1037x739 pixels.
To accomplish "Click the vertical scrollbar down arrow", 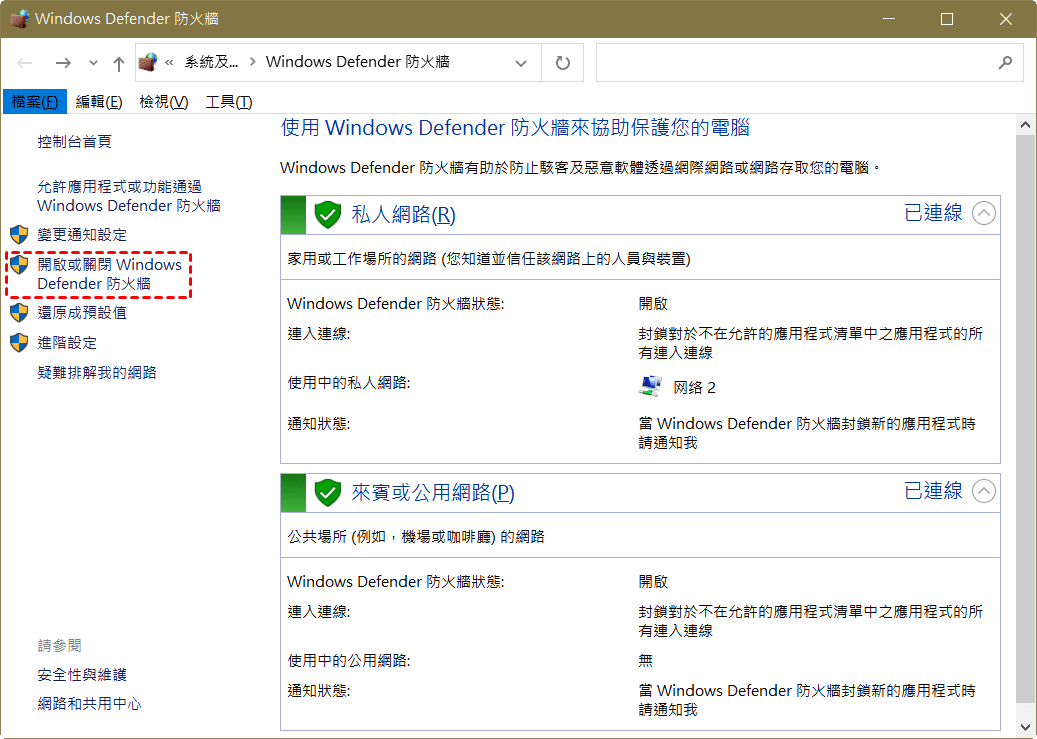I will tap(1025, 726).
